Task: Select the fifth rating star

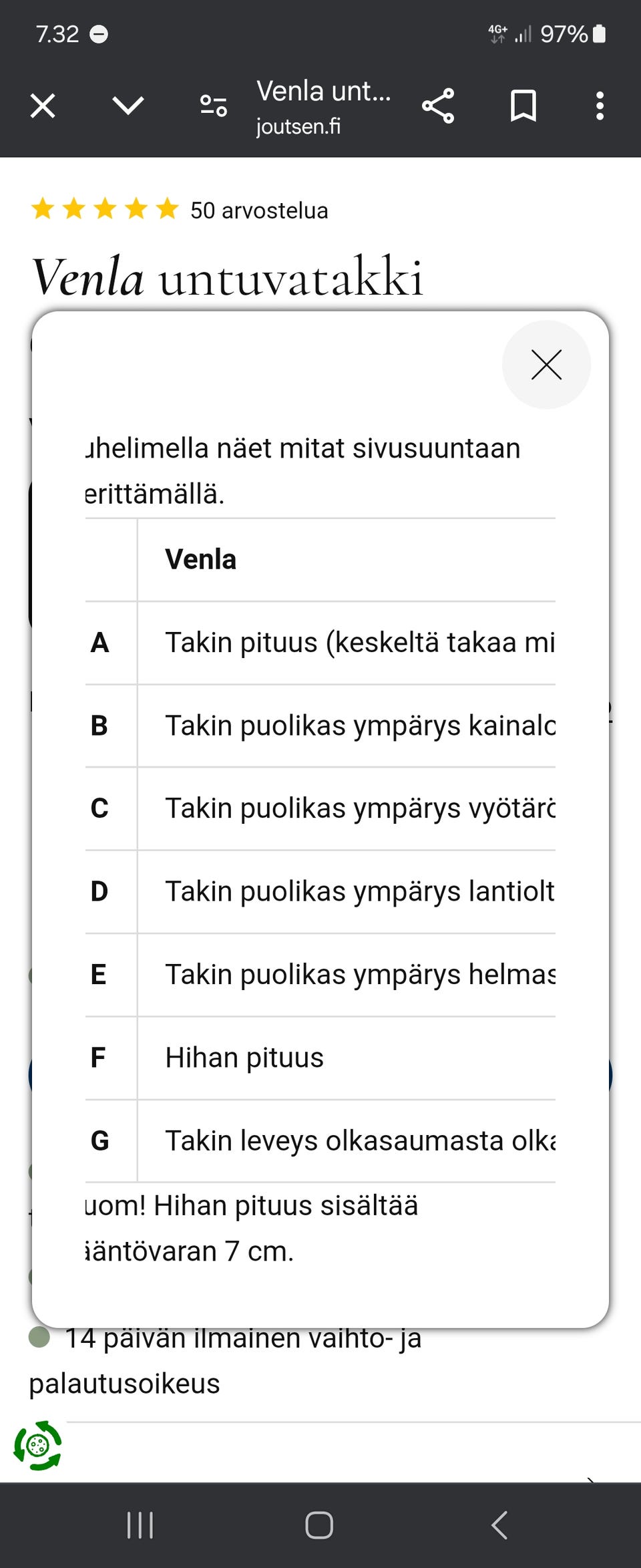Action: (x=166, y=209)
